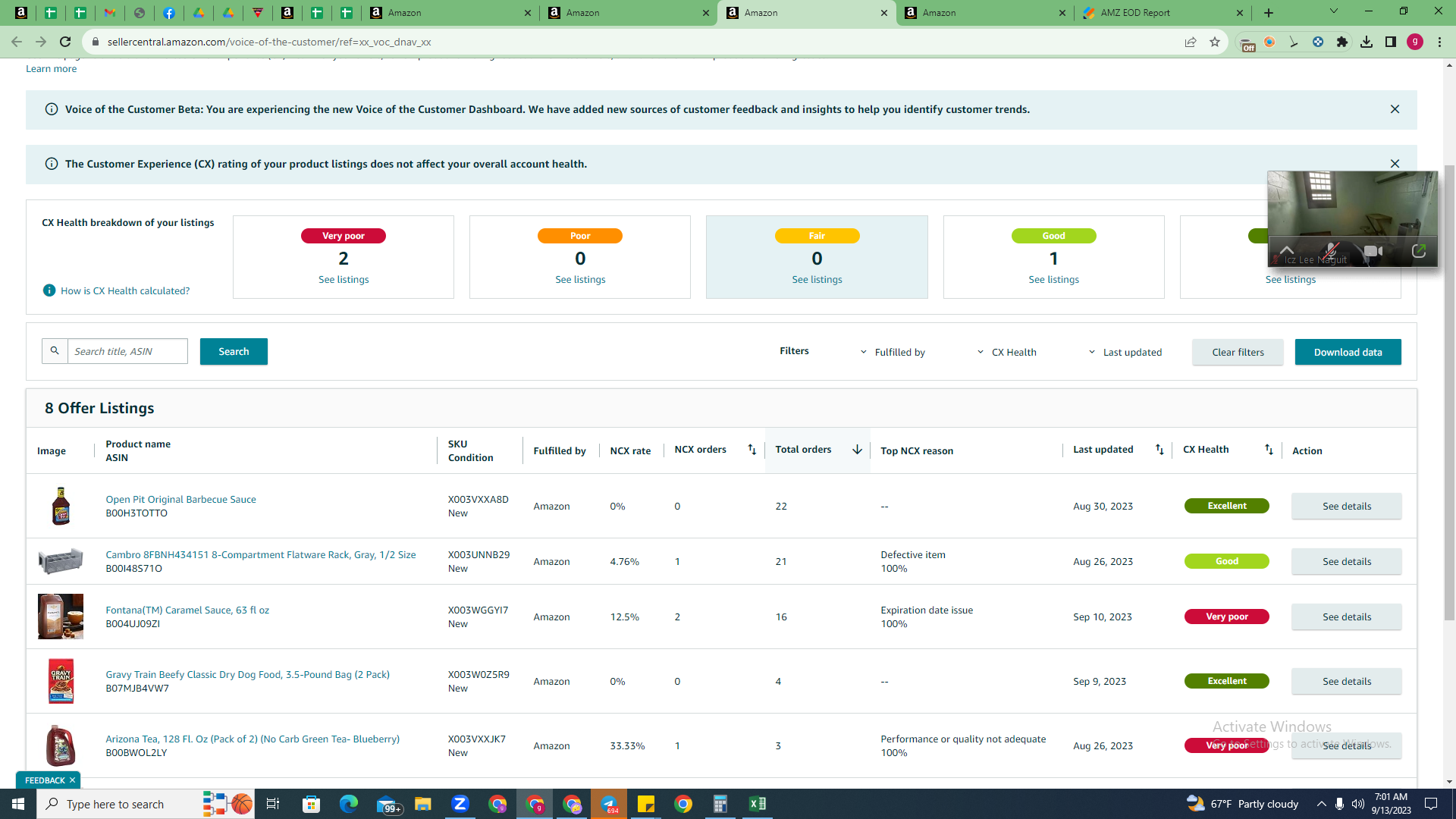The height and width of the screenshot is (819, 1456).
Task: Open File Explorer from the taskbar
Action: click(x=422, y=804)
